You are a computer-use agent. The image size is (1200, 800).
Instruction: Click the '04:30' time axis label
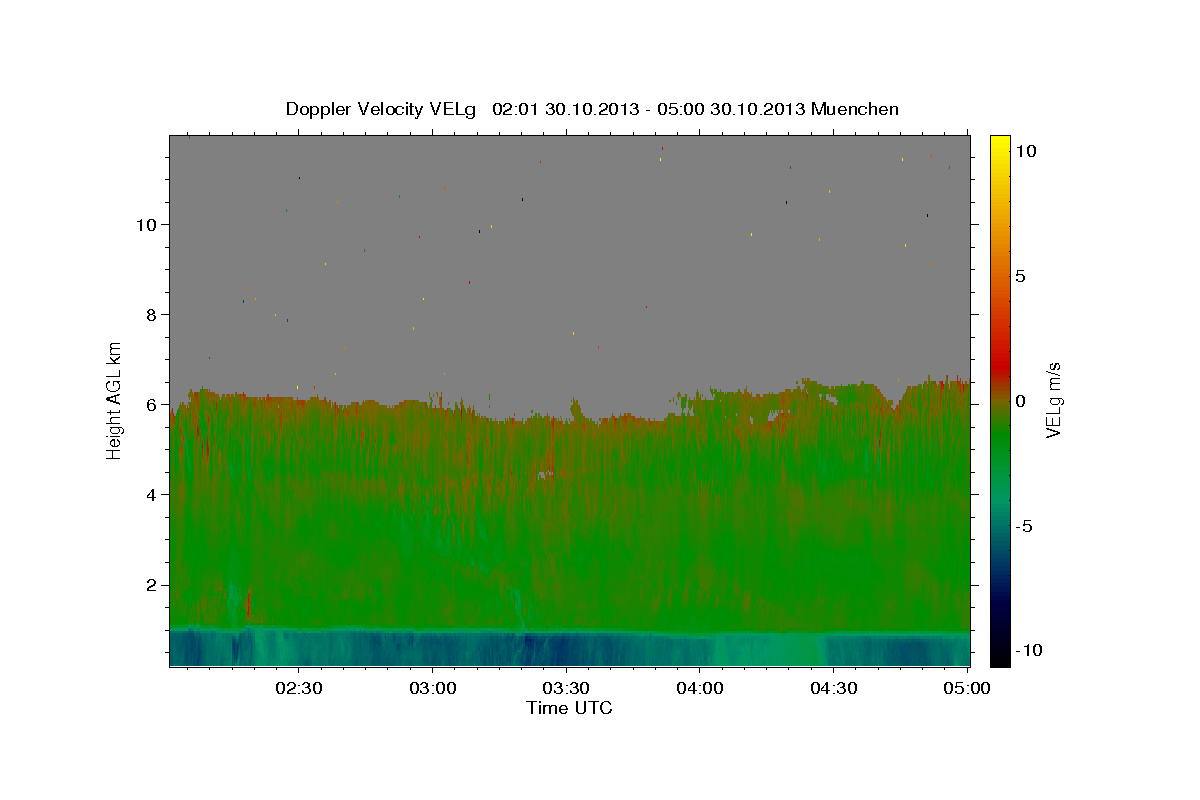pos(834,688)
